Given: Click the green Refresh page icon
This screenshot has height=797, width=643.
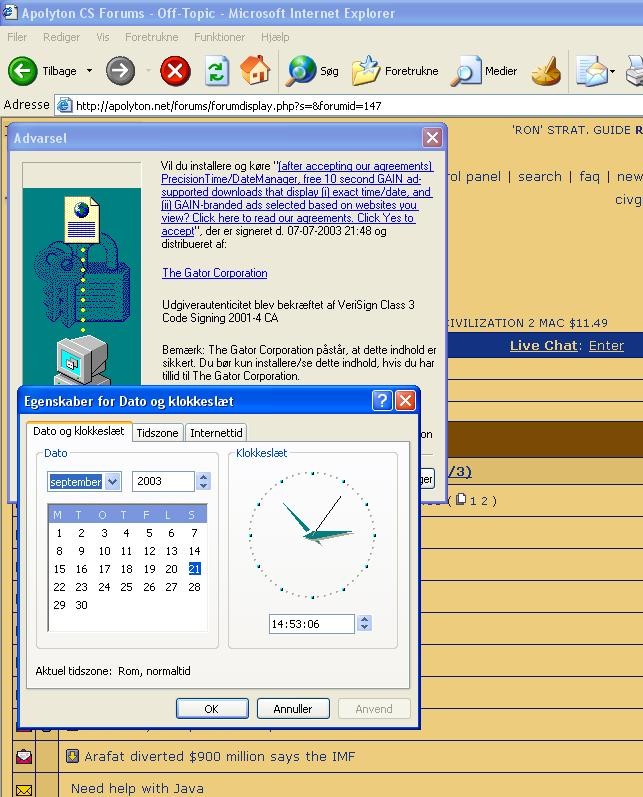Looking at the screenshot, I should (x=216, y=71).
